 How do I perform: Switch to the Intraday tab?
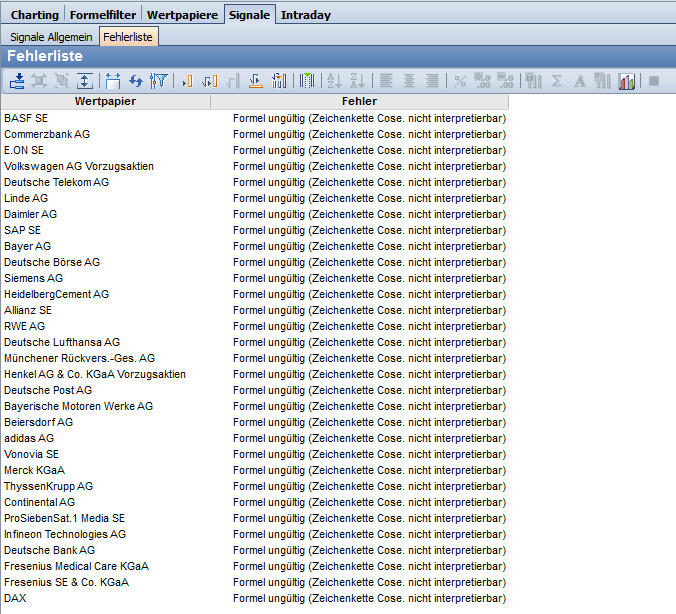point(306,15)
